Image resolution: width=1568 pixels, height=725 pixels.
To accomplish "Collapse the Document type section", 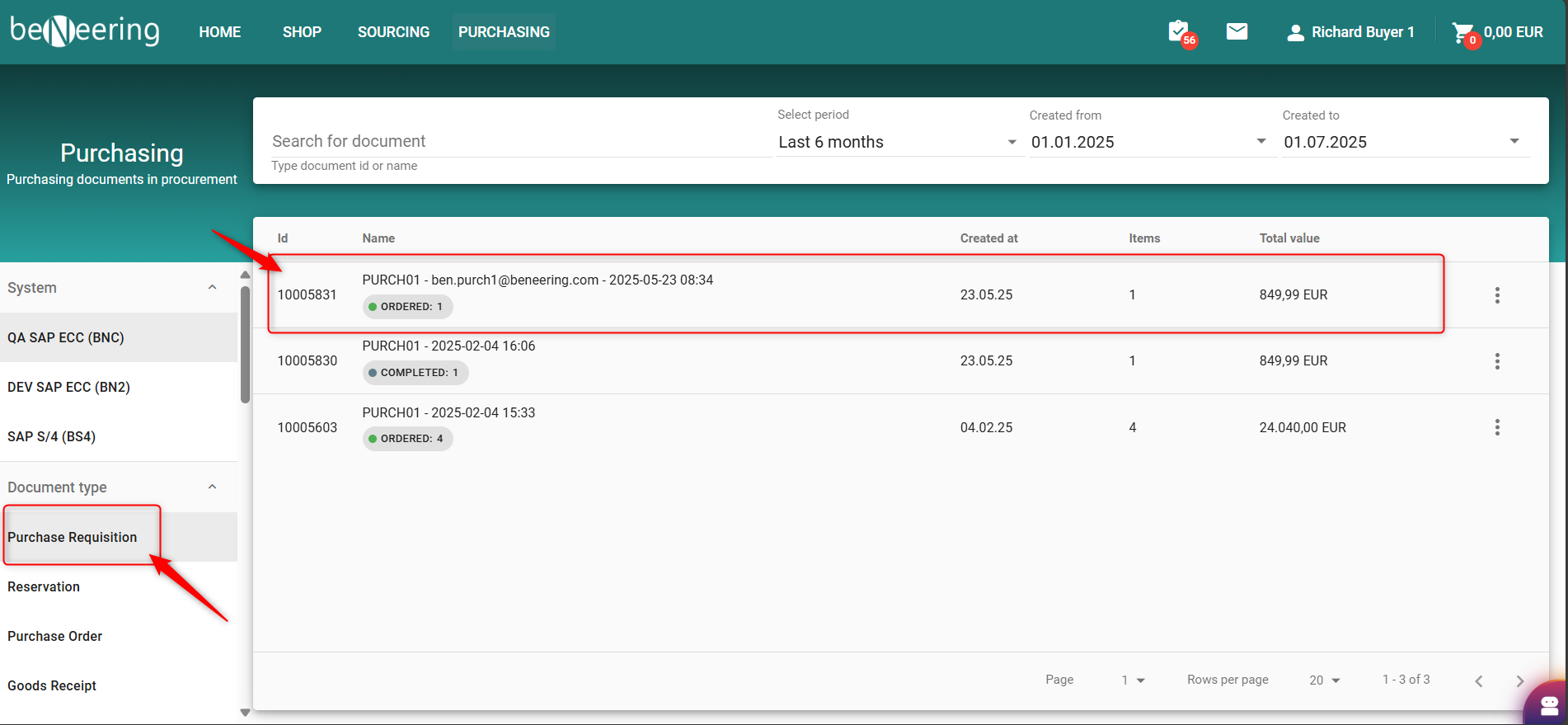I will [x=212, y=487].
